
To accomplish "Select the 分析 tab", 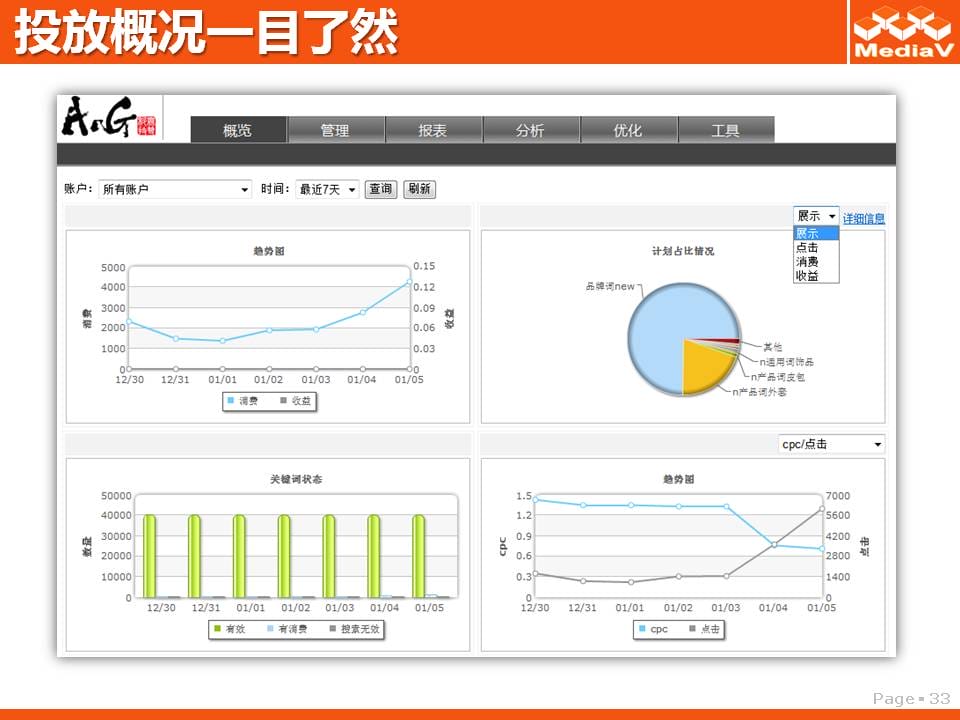I will 531,130.
